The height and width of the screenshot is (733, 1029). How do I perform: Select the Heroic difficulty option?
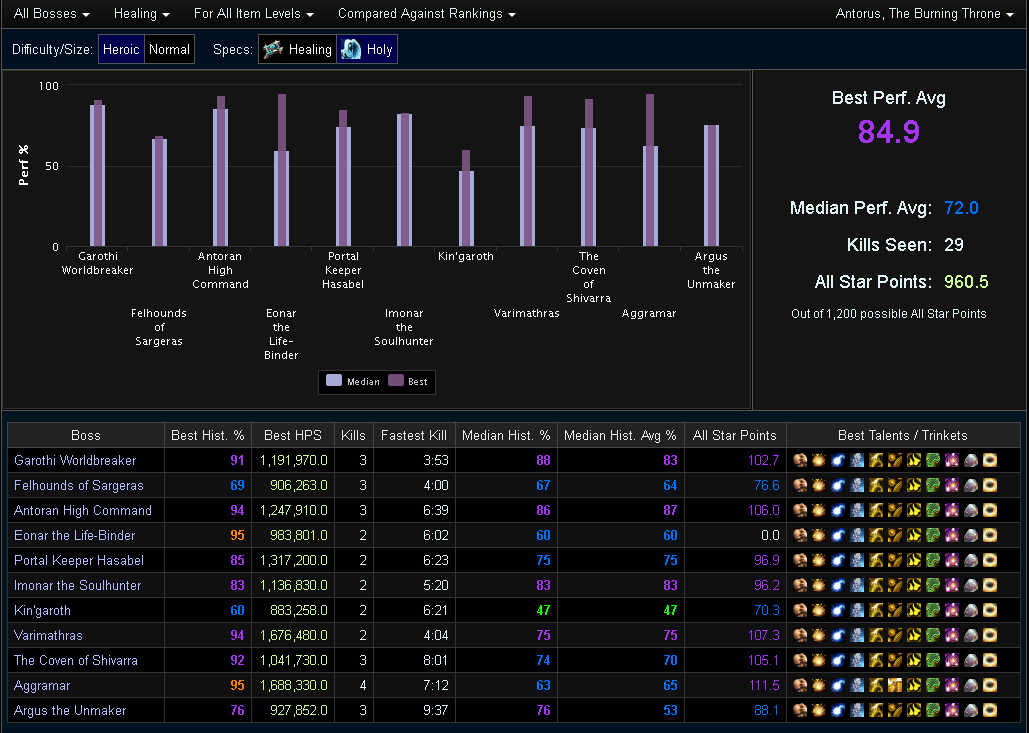click(x=120, y=49)
